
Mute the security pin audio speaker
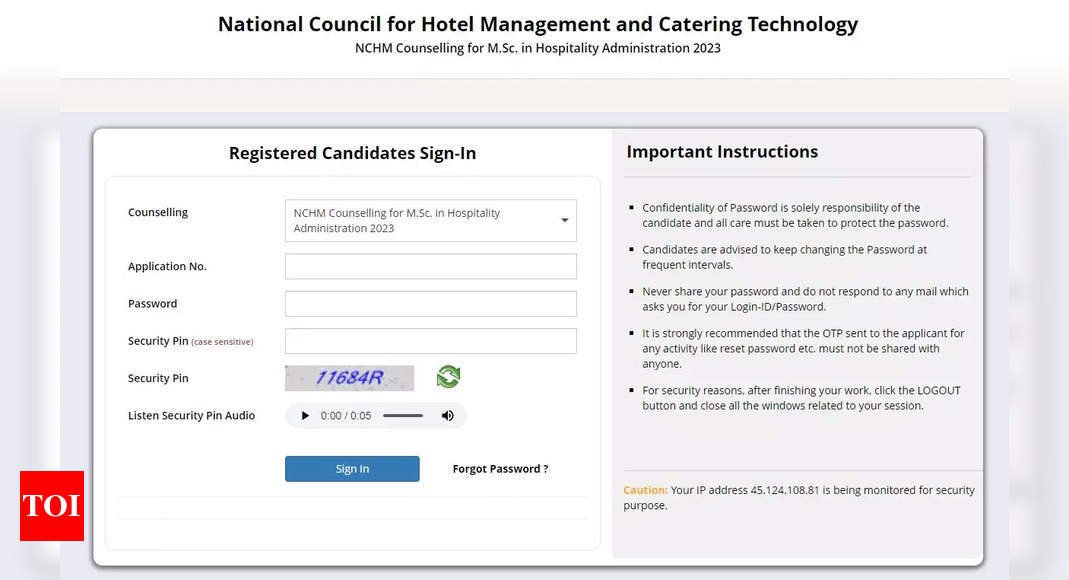pos(447,416)
